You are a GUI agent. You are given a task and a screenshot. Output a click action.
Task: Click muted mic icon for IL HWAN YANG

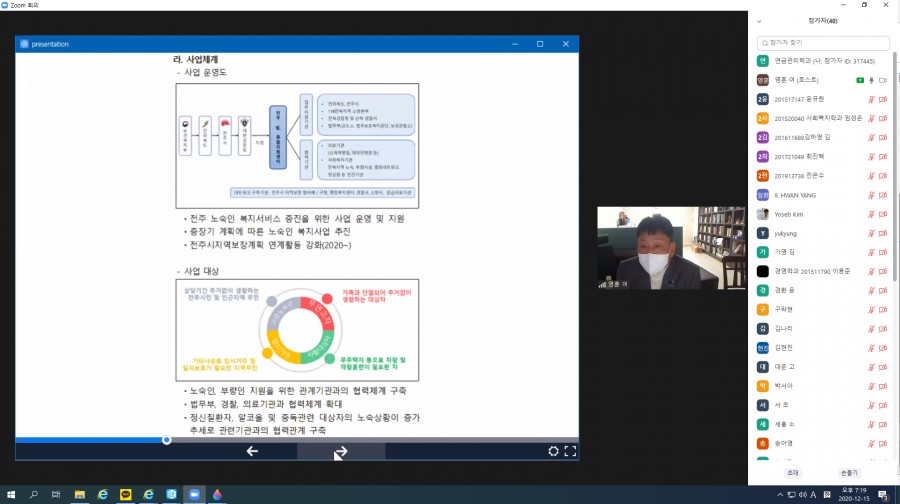(x=871, y=195)
